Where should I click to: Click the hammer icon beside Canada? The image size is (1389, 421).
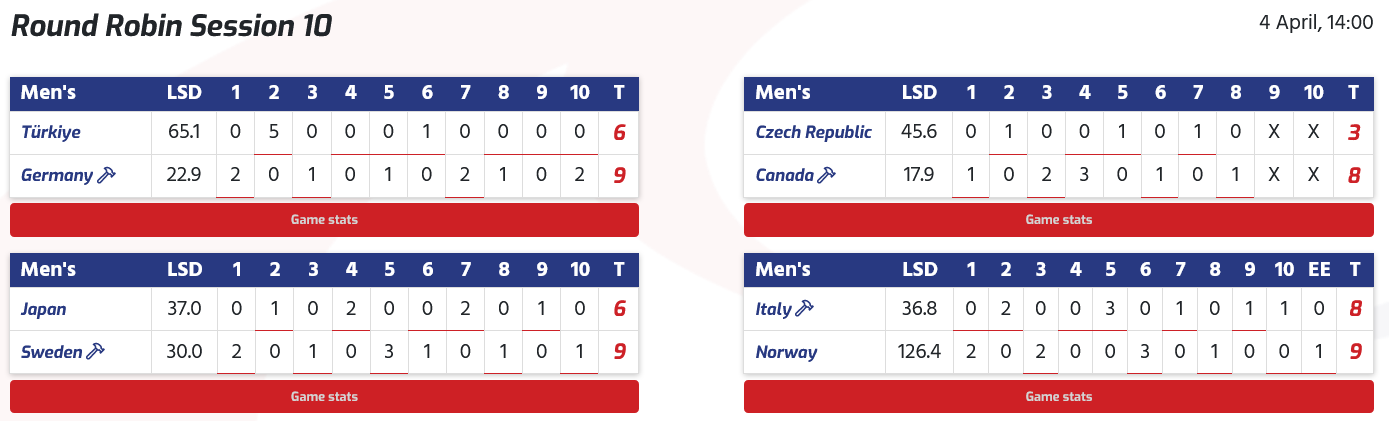tap(827, 175)
